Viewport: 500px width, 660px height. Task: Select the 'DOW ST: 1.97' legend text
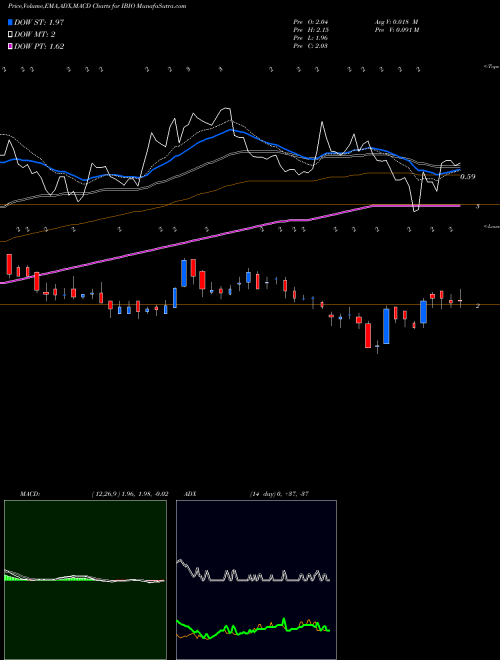coord(39,22)
